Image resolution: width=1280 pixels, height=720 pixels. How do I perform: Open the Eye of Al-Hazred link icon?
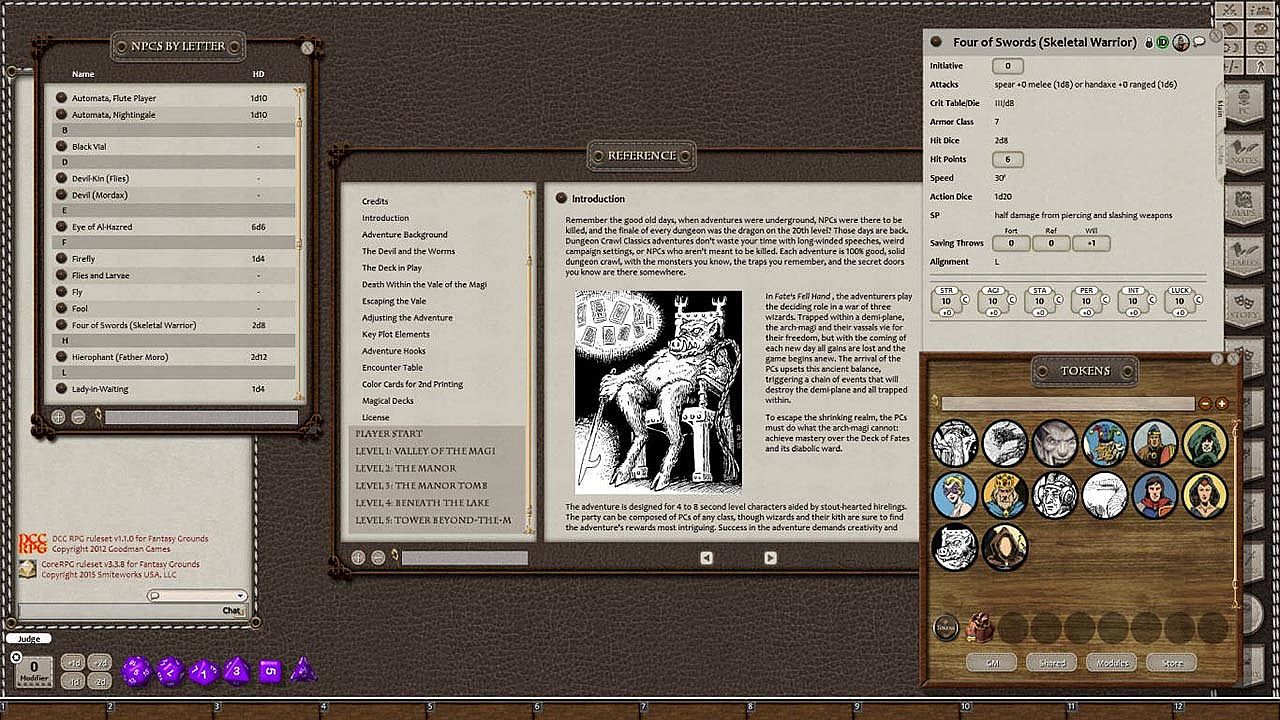(x=61, y=227)
